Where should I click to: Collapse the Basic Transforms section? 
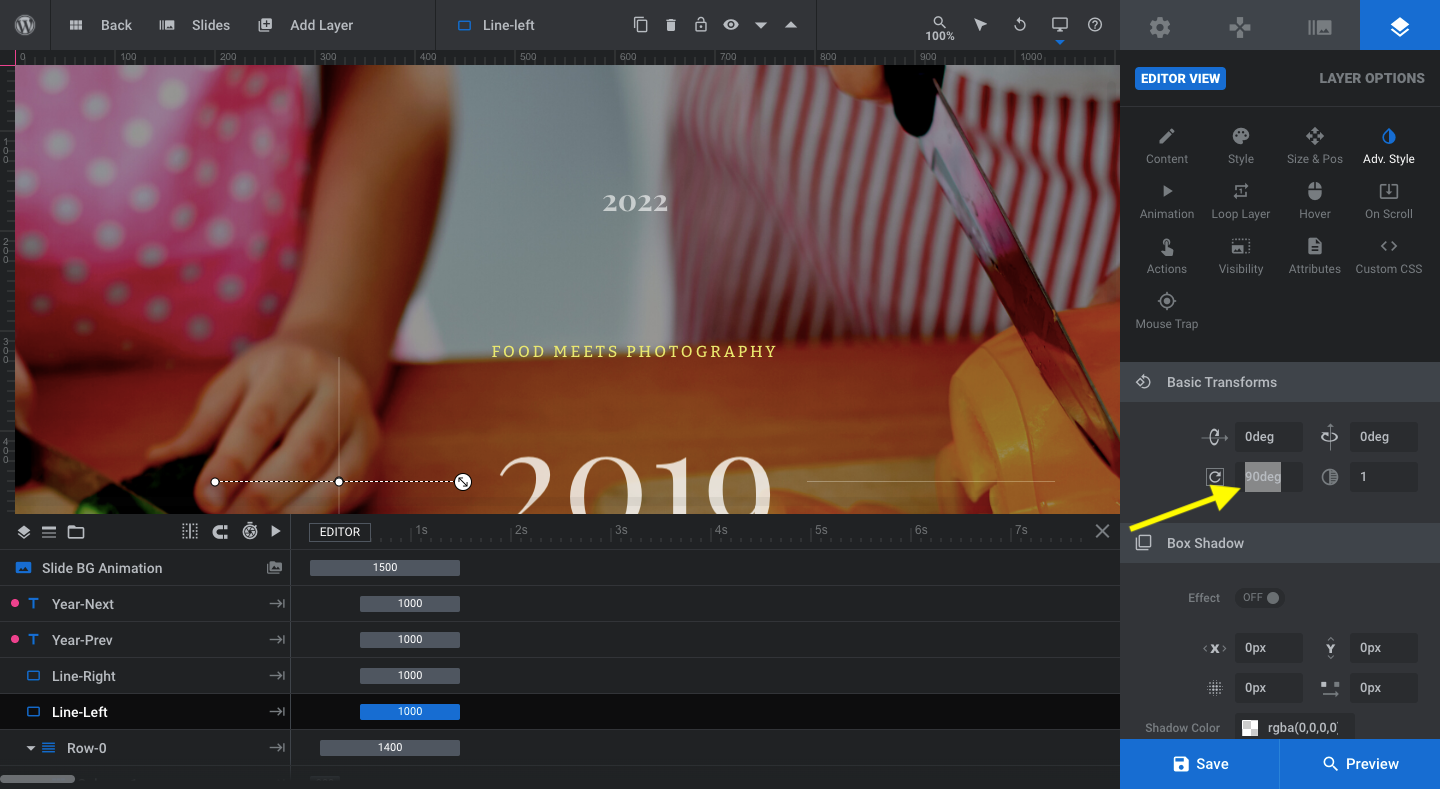point(1280,382)
